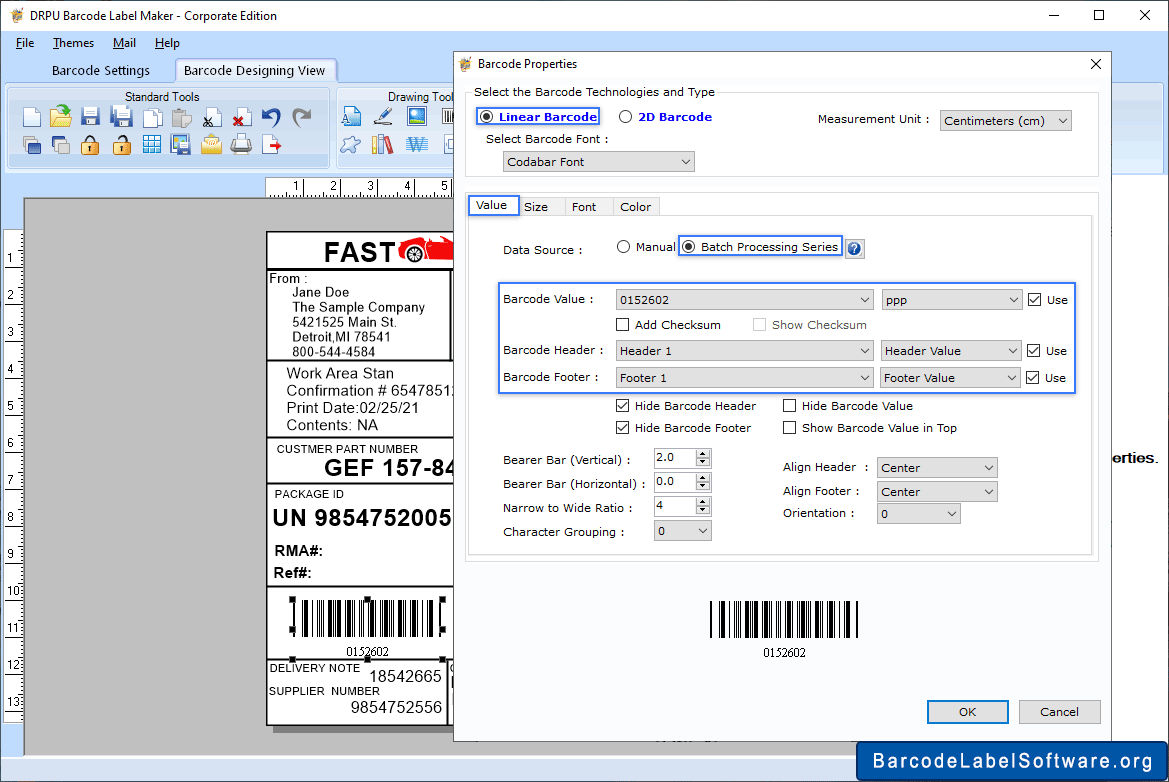Open the ppp series dropdown

[x=951, y=300]
